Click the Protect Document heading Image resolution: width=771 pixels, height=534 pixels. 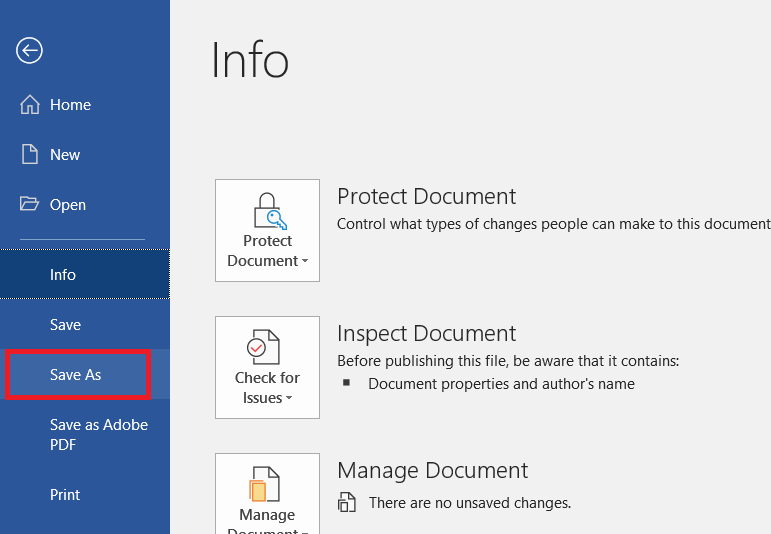[426, 197]
